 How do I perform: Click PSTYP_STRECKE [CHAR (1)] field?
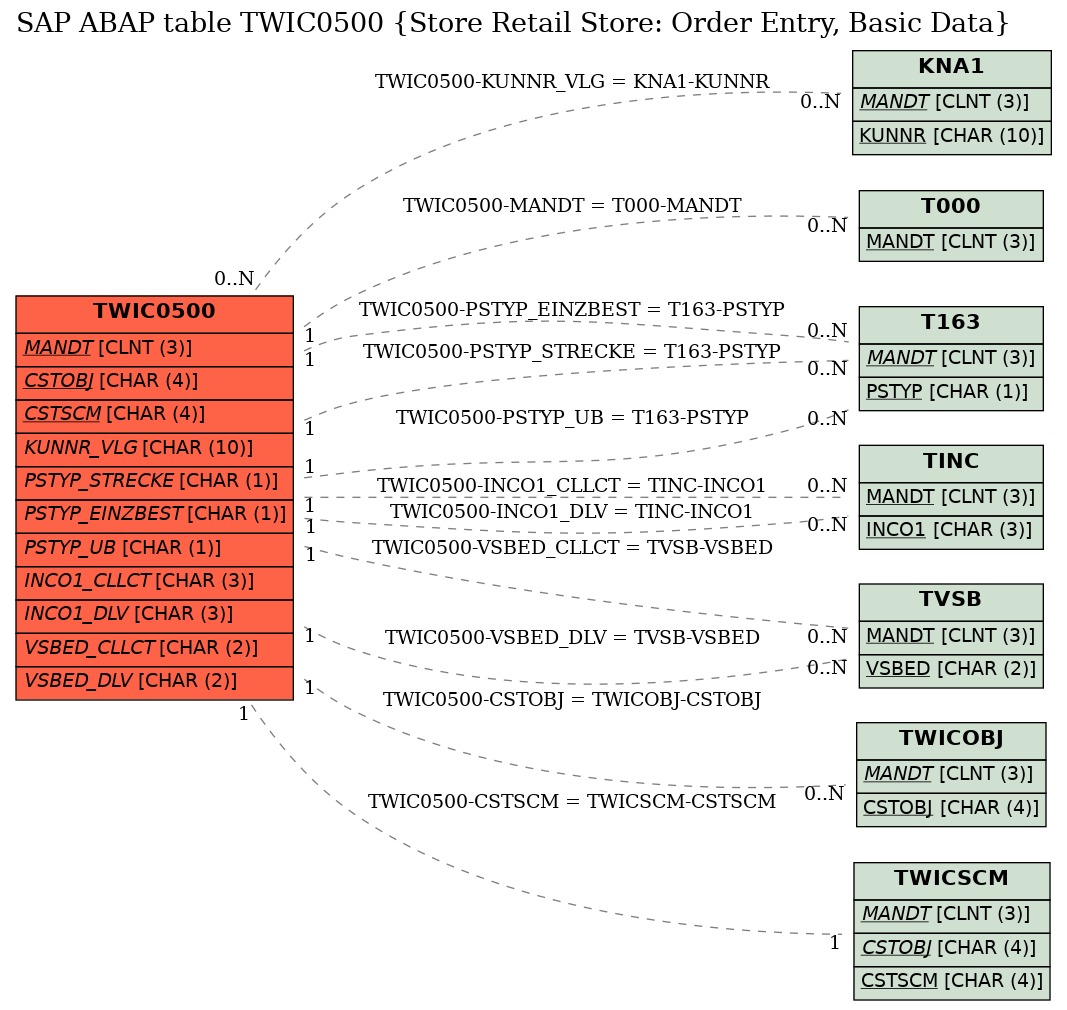point(154,482)
